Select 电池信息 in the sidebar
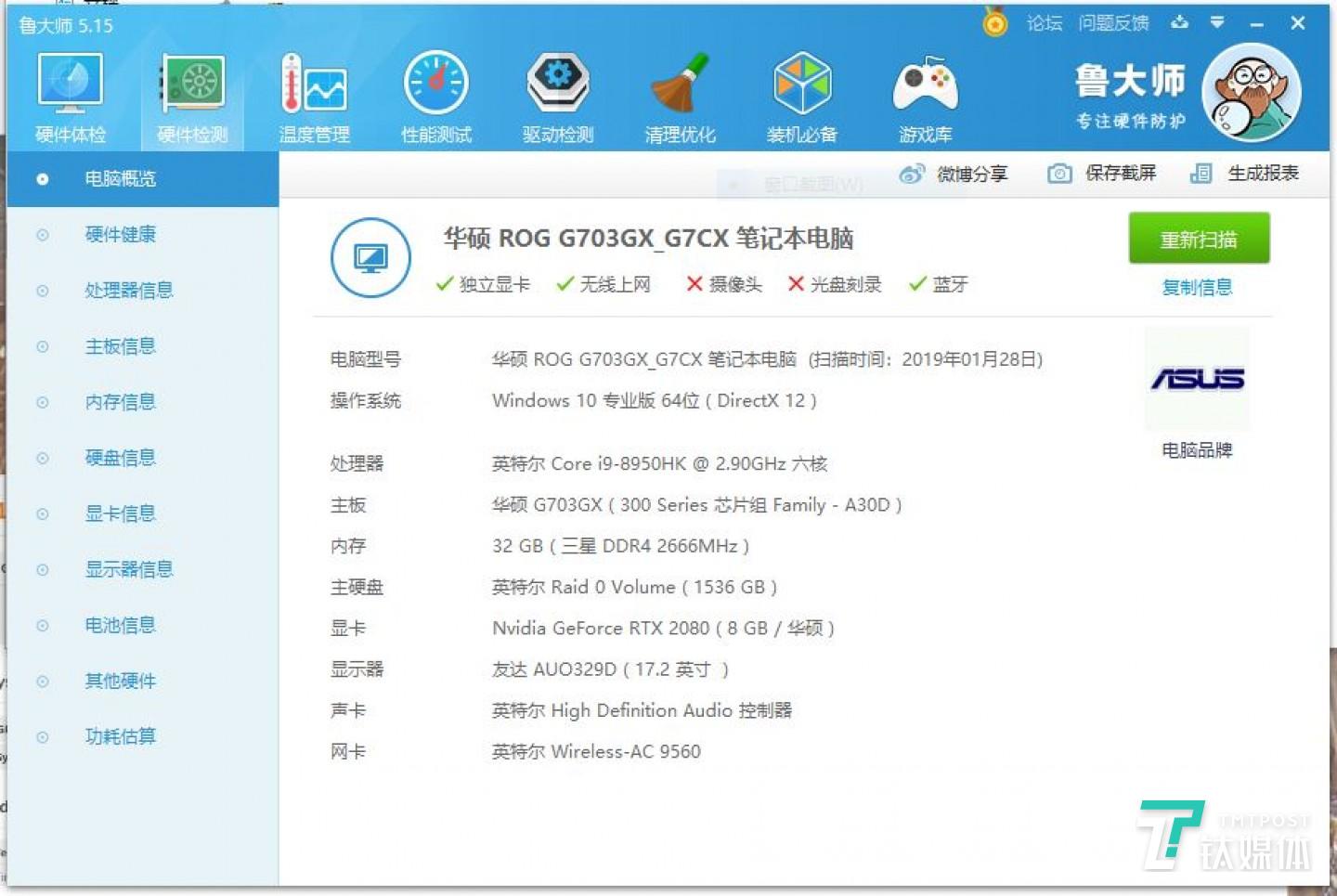Viewport: 1337px width, 896px height. tap(120, 625)
